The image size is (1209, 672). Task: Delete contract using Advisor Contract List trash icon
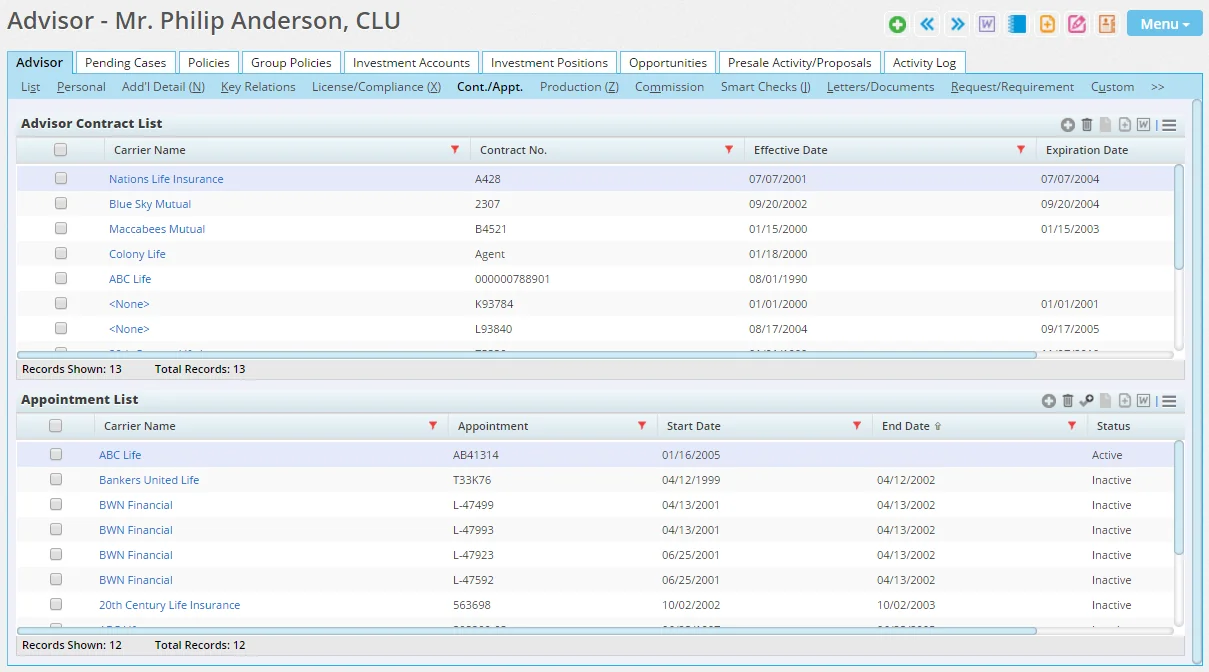[1087, 125]
